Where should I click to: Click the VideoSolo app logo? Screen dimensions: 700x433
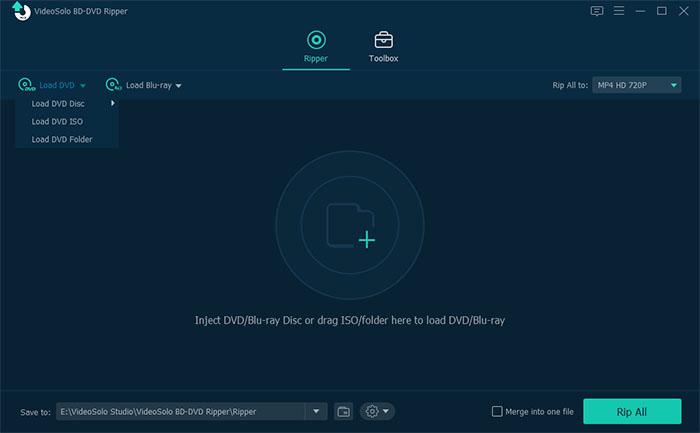18,11
